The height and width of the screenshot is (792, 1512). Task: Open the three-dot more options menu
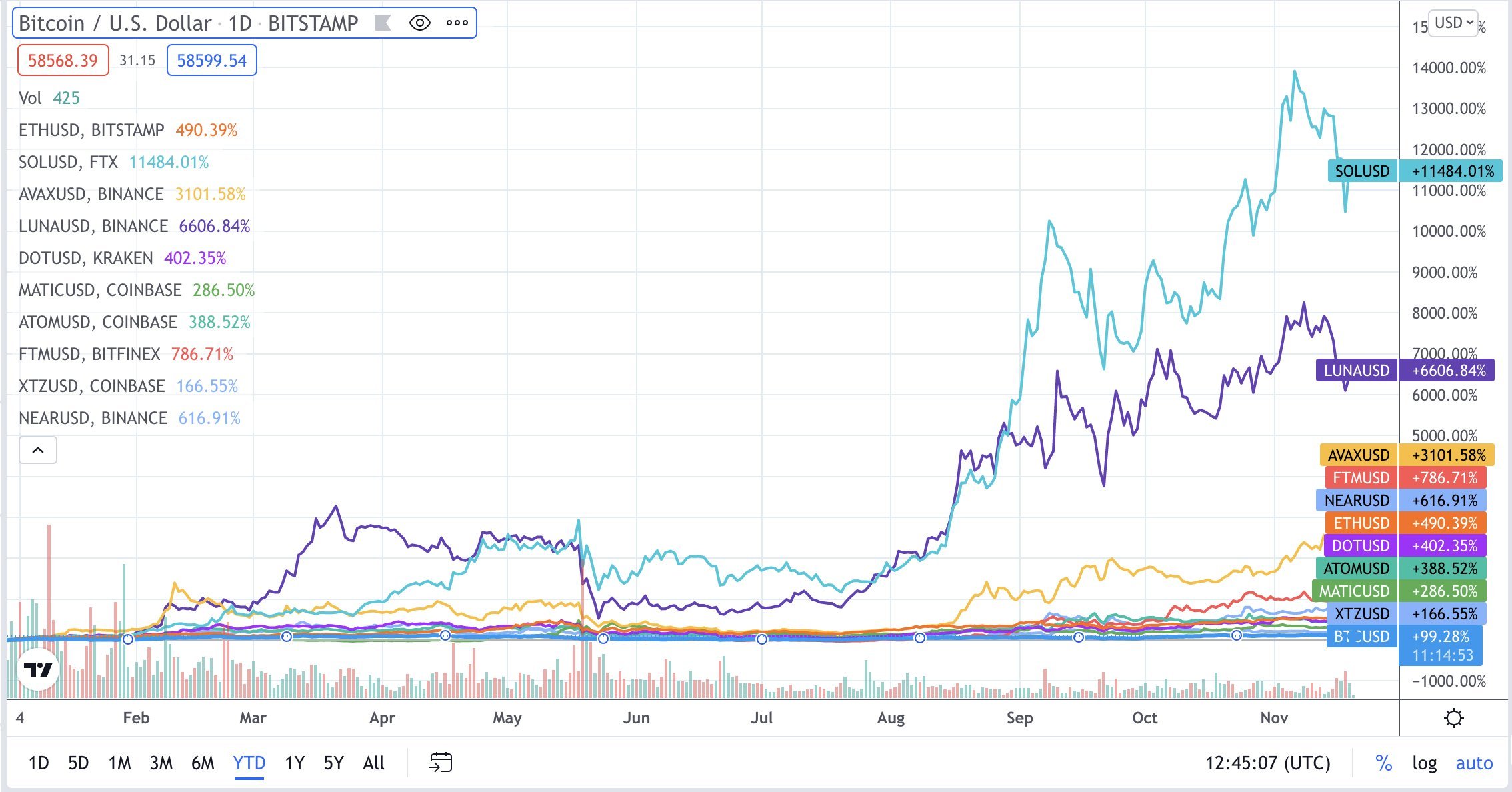[x=457, y=23]
